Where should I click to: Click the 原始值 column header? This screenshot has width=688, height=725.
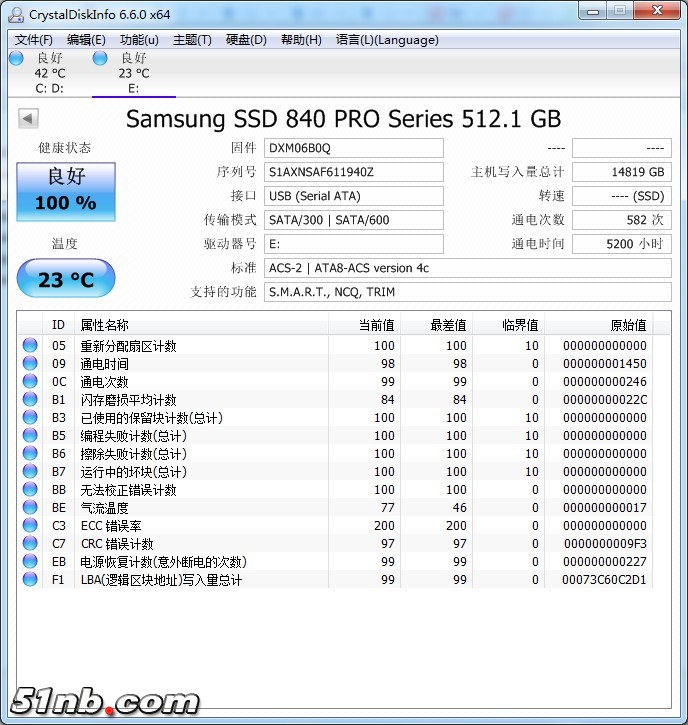click(598, 325)
